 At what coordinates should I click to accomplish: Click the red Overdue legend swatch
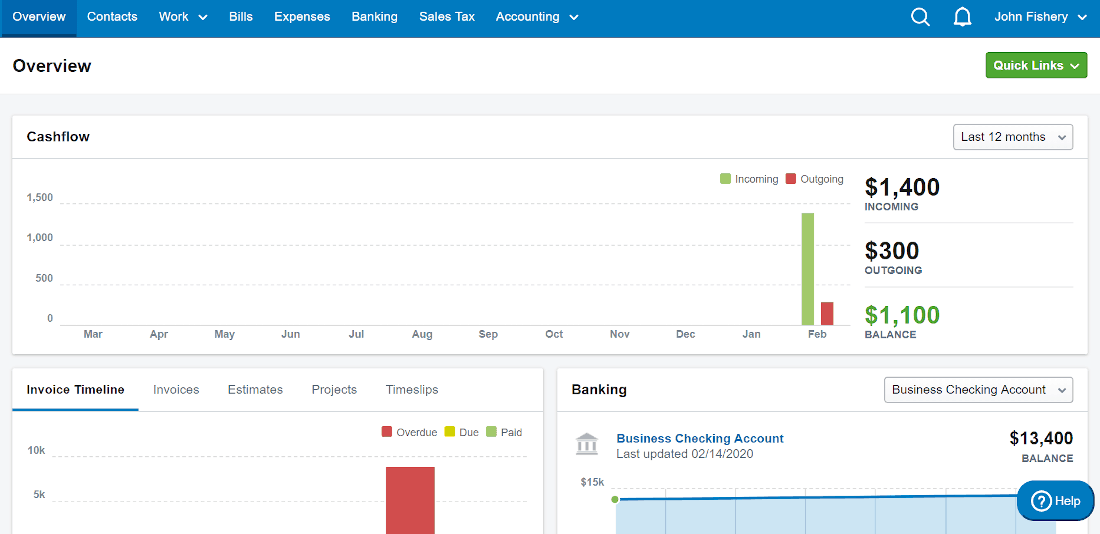tap(387, 432)
